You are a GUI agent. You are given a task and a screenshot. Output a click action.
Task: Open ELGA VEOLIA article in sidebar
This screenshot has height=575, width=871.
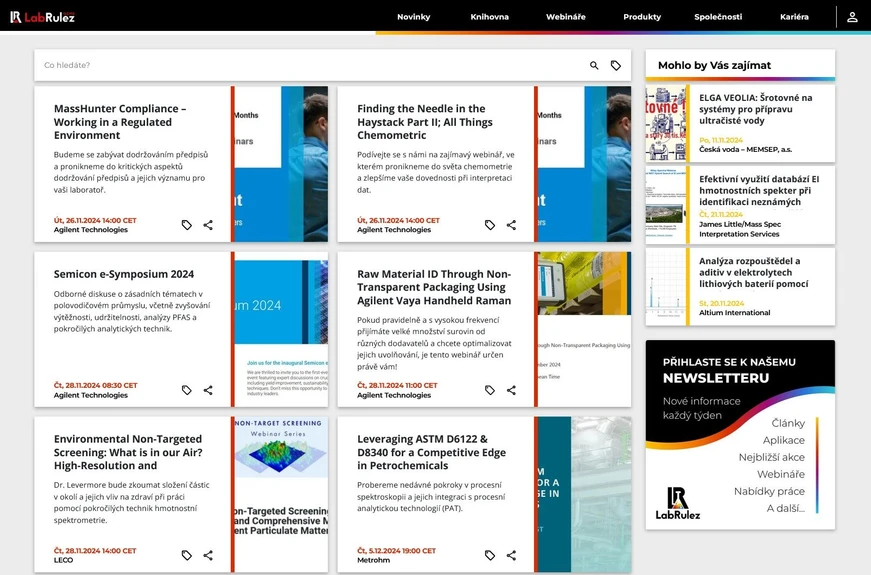pyautogui.click(x=755, y=109)
